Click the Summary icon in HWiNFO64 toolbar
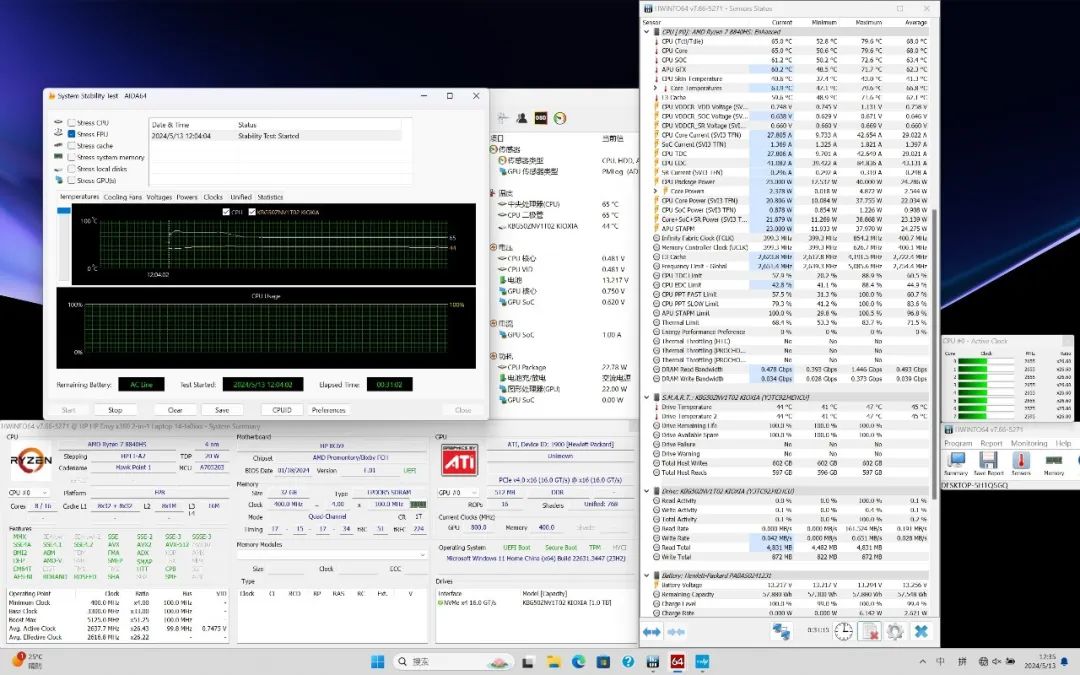The width and height of the screenshot is (1080, 675). (956, 461)
